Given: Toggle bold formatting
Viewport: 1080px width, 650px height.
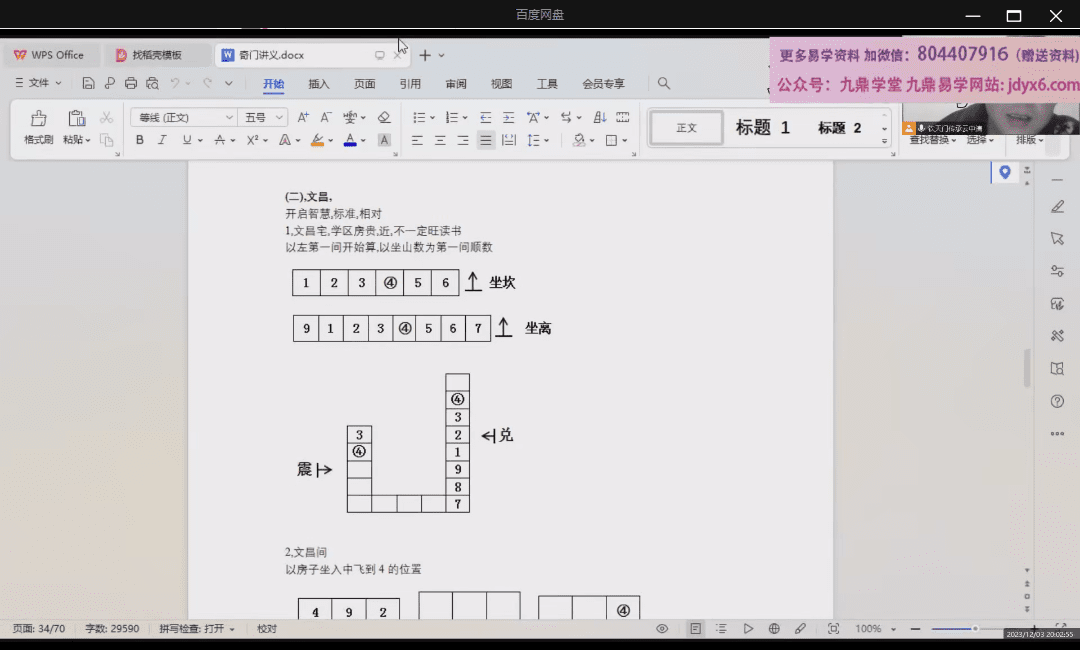Looking at the screenshot, I should (140, 141).
